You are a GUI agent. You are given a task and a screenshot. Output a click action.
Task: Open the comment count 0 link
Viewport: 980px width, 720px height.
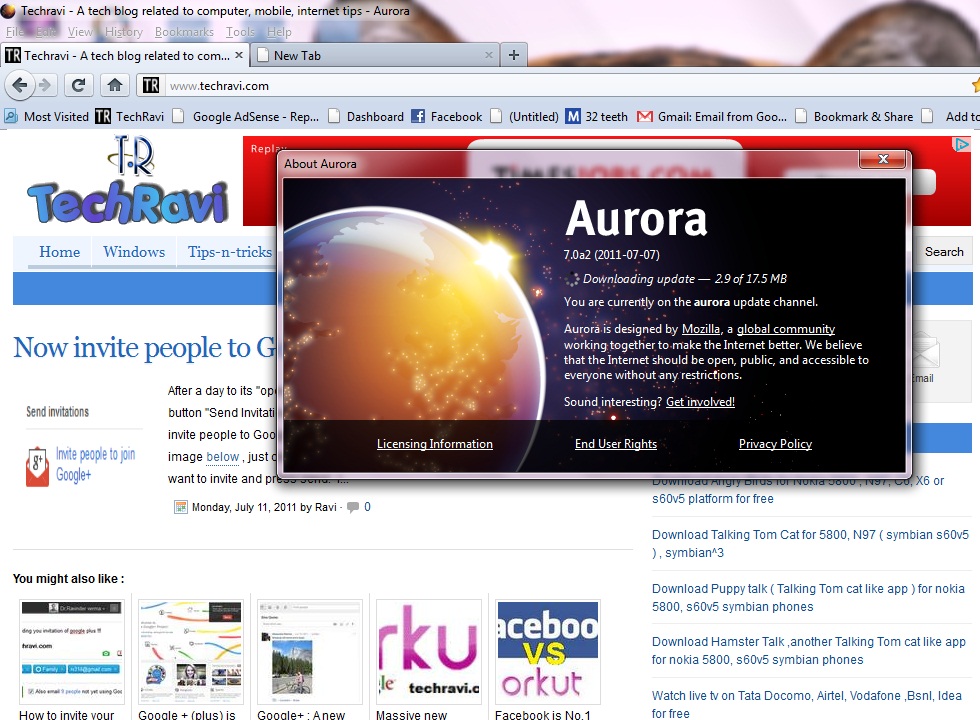pos(368,507)
